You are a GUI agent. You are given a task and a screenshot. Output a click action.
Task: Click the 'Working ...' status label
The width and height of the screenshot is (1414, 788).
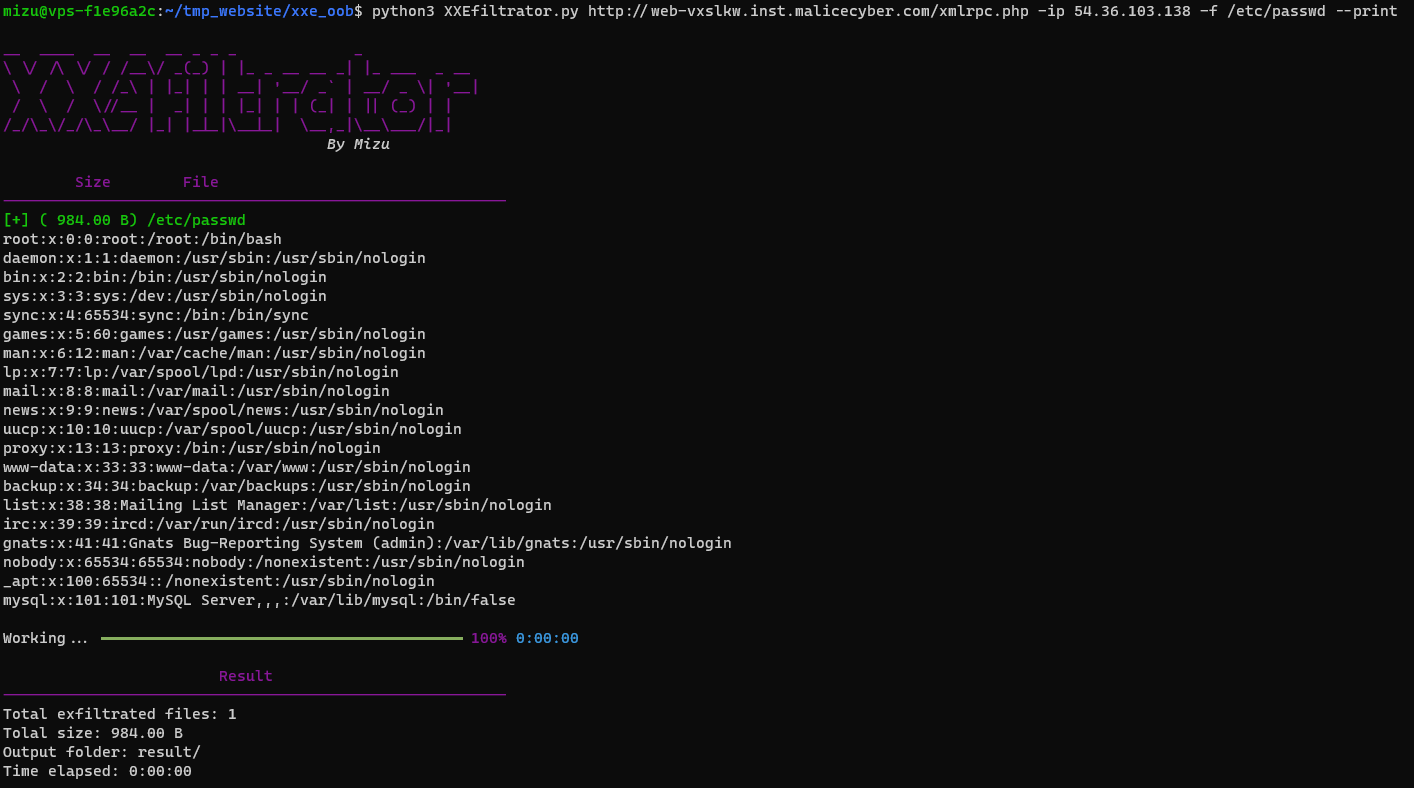click(45, 638)
